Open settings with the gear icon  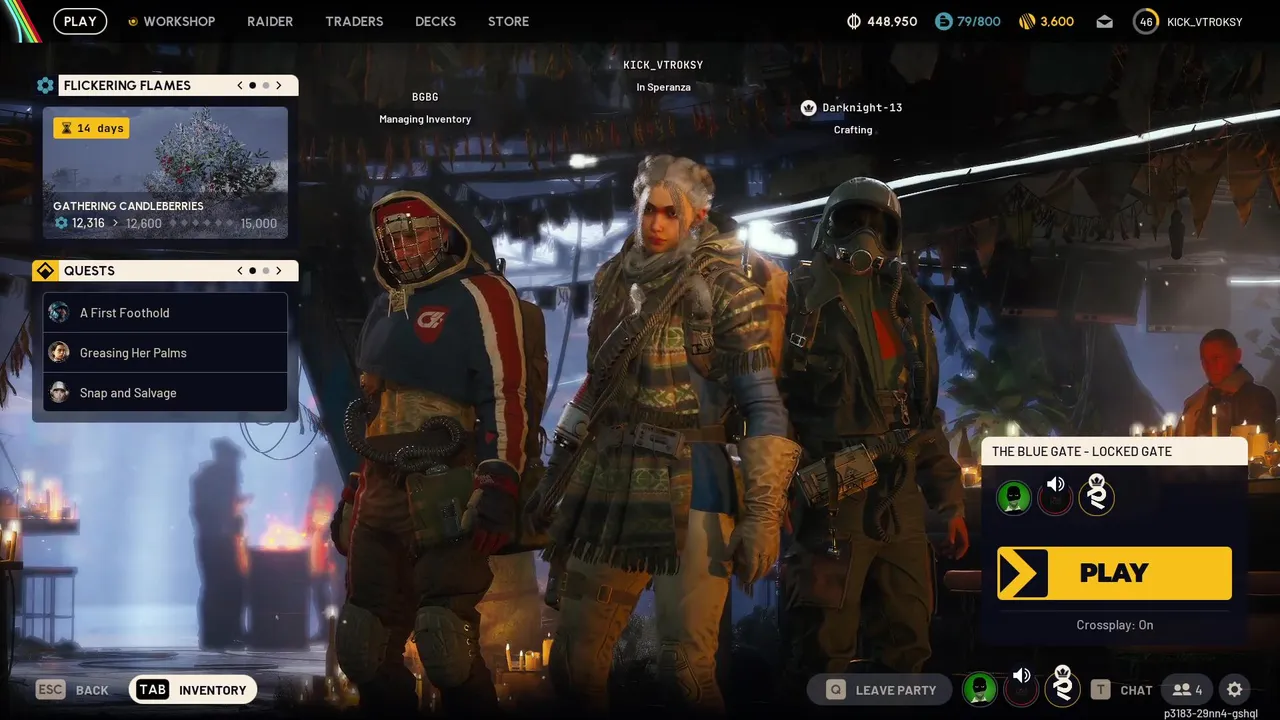[1235, 689]
